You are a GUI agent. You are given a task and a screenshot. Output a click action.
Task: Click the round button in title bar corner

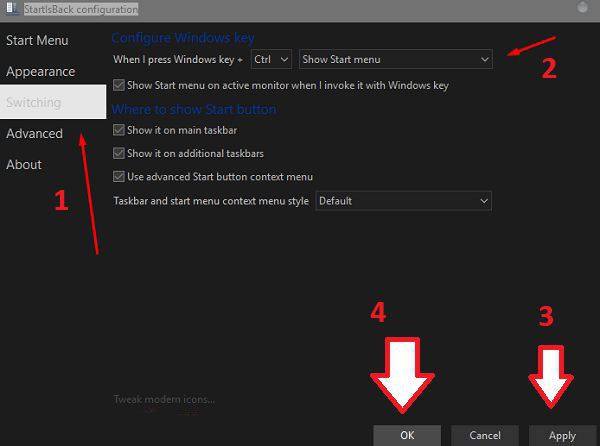point(582,7)
